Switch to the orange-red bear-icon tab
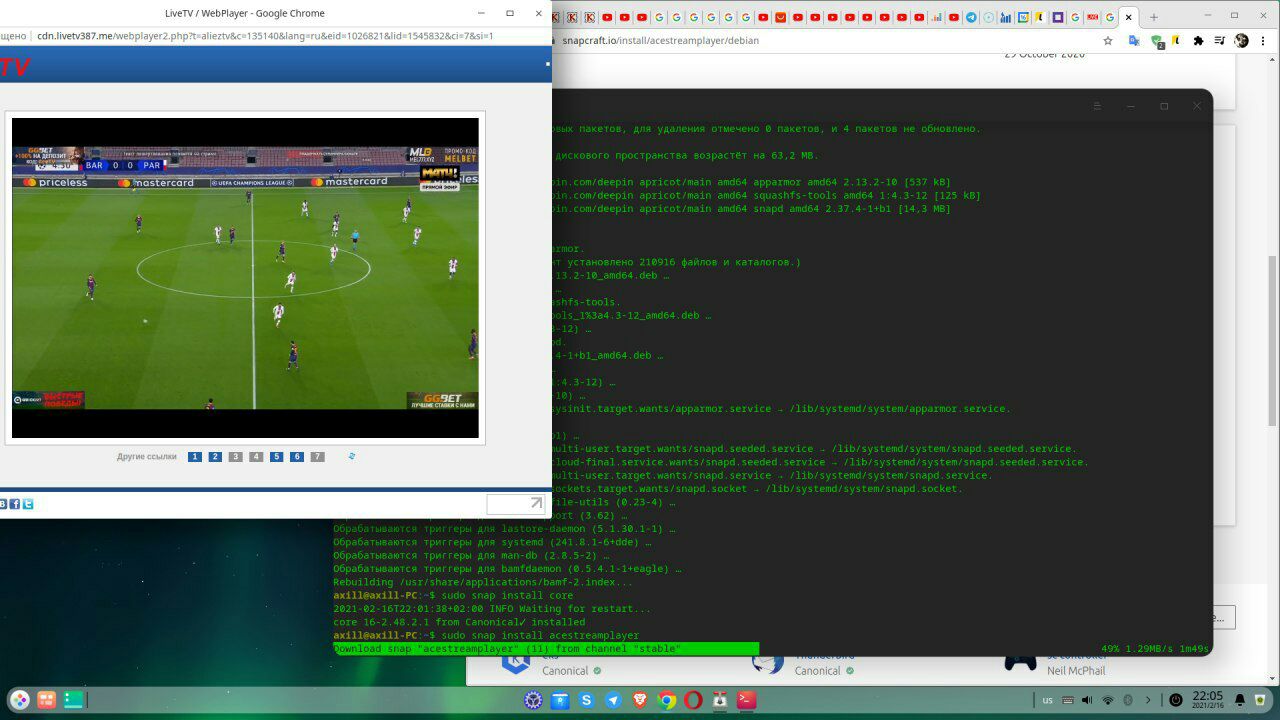Screen dimensions: 1280x720 [x=781, y=17]
